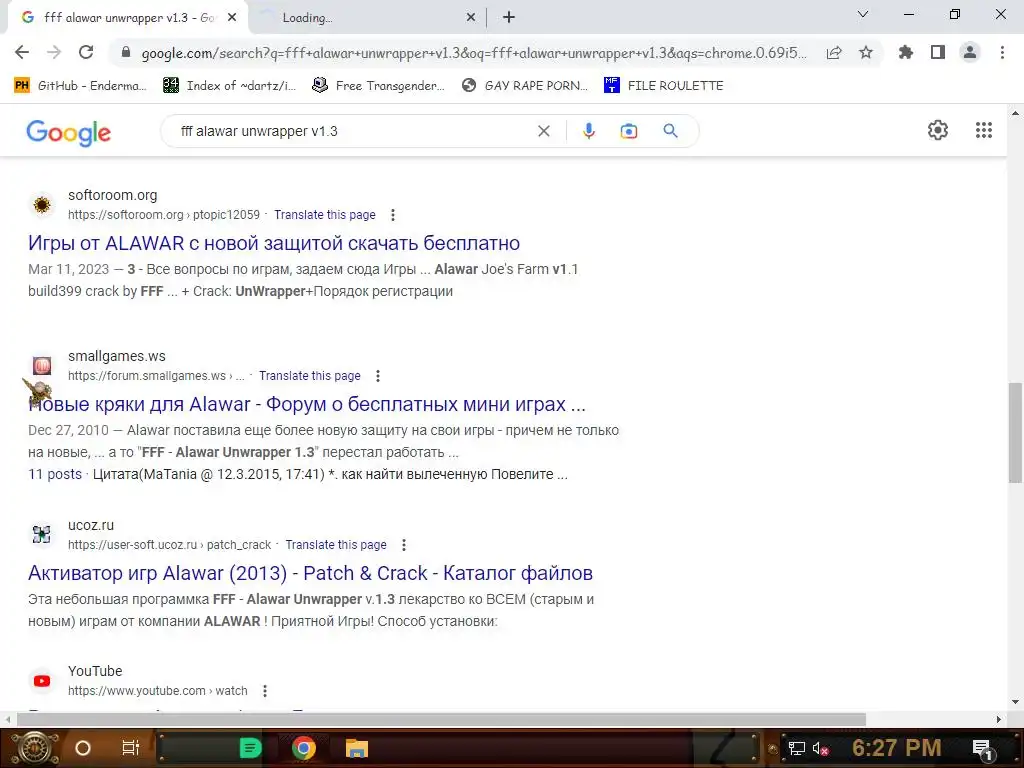This screenshot has width=1024, height=768.
Task: Open the Активатор игр Alawar (2013) result
Action: 310,573
